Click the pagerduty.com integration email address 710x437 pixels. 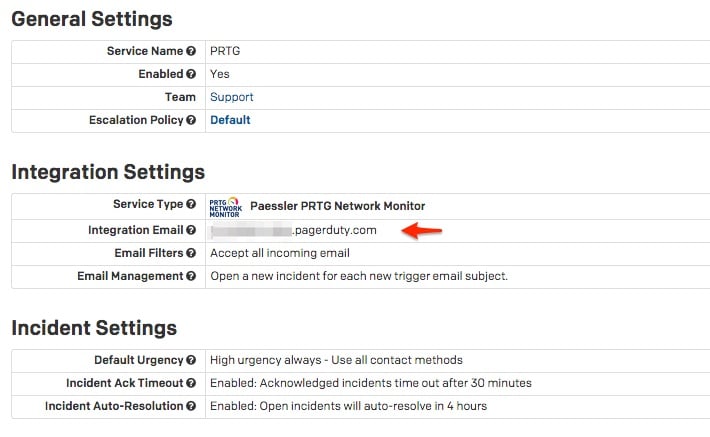click(293, 230)
